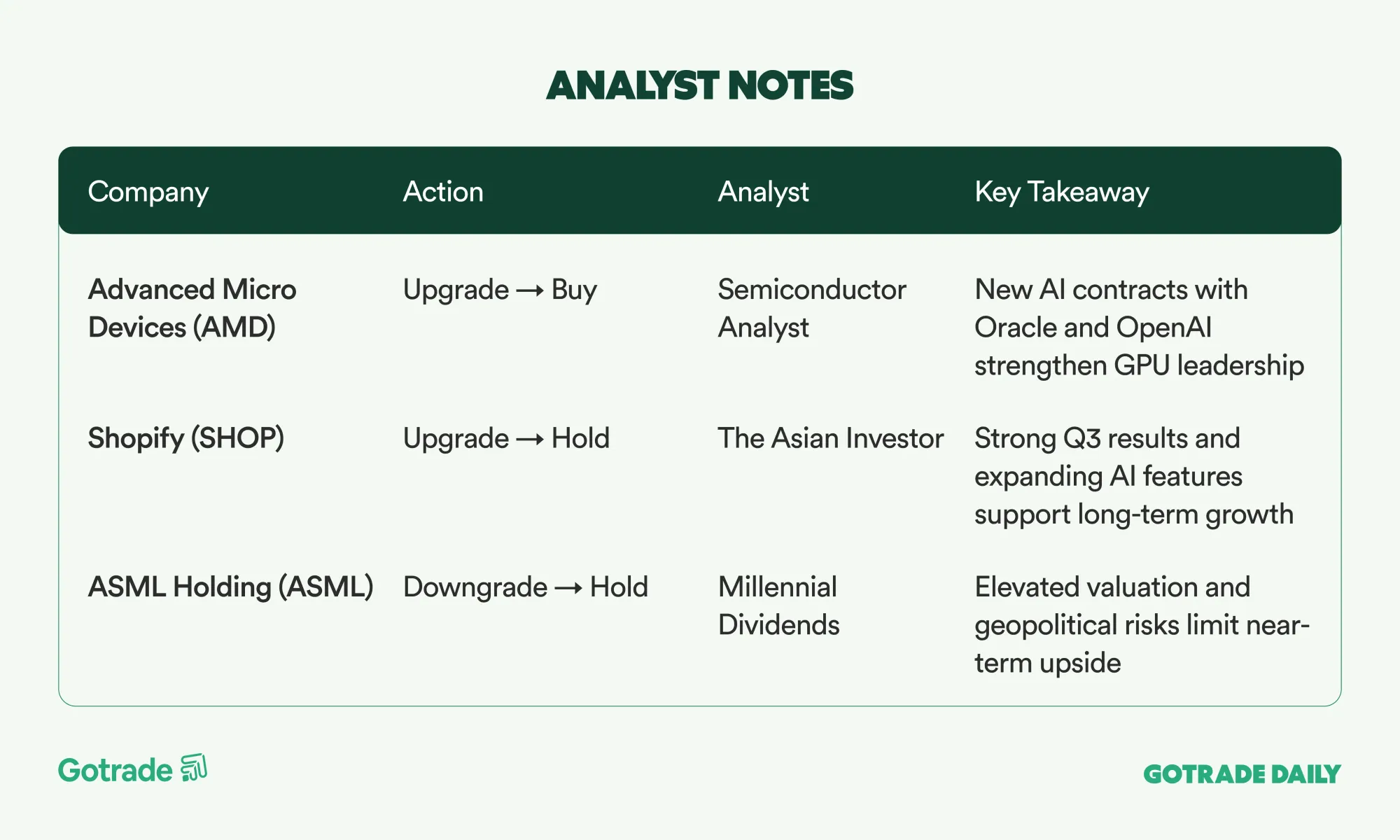Click The Asian Investor analyst cell
1400x840 pixels.
[x=830, y=438]
